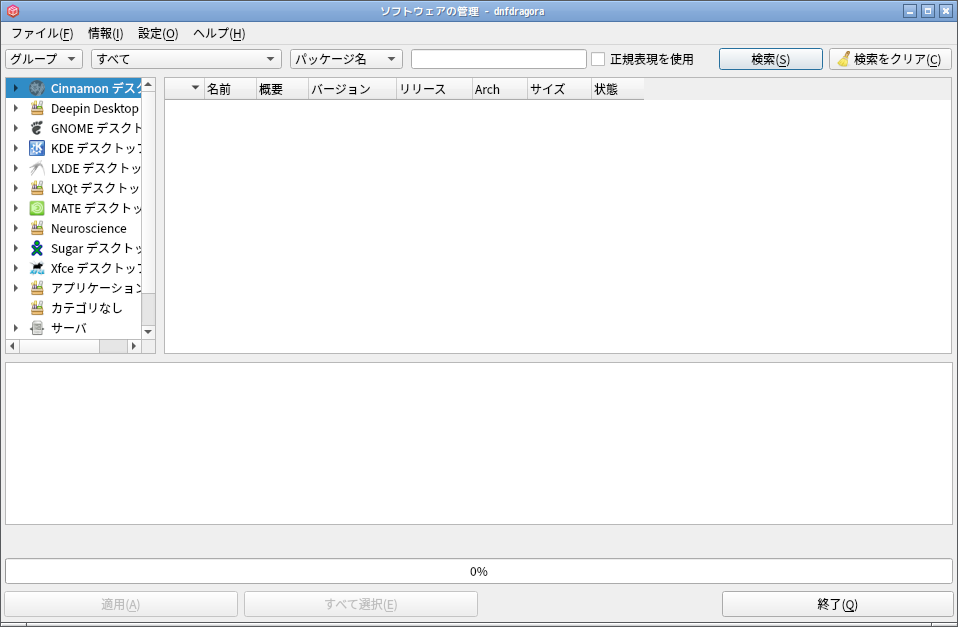Select the Deepin Desktop group row
Image resolution: width=958 pixels, height=627 pixels.
(x=74, y=108)
